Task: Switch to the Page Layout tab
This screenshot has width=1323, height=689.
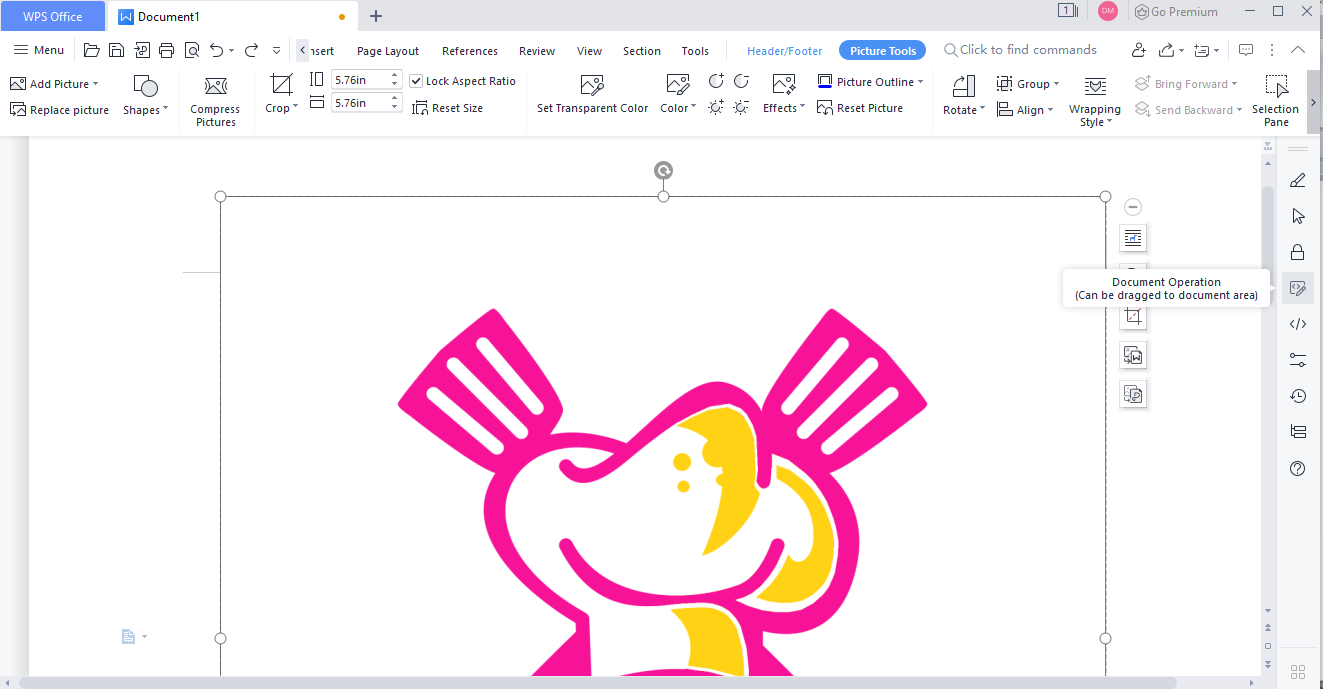Action: coord(388,51)
